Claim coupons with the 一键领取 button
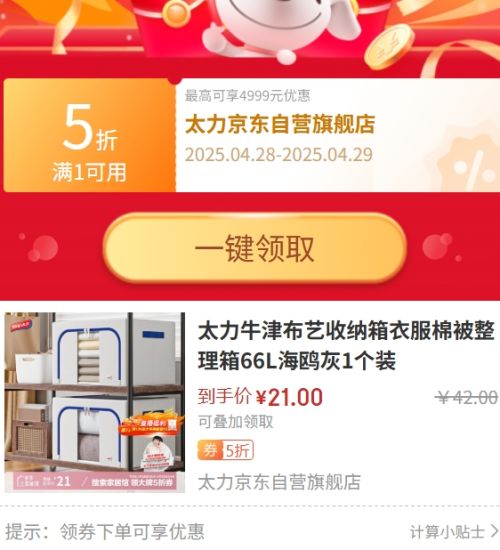500x550 pixels. [255, 248]
